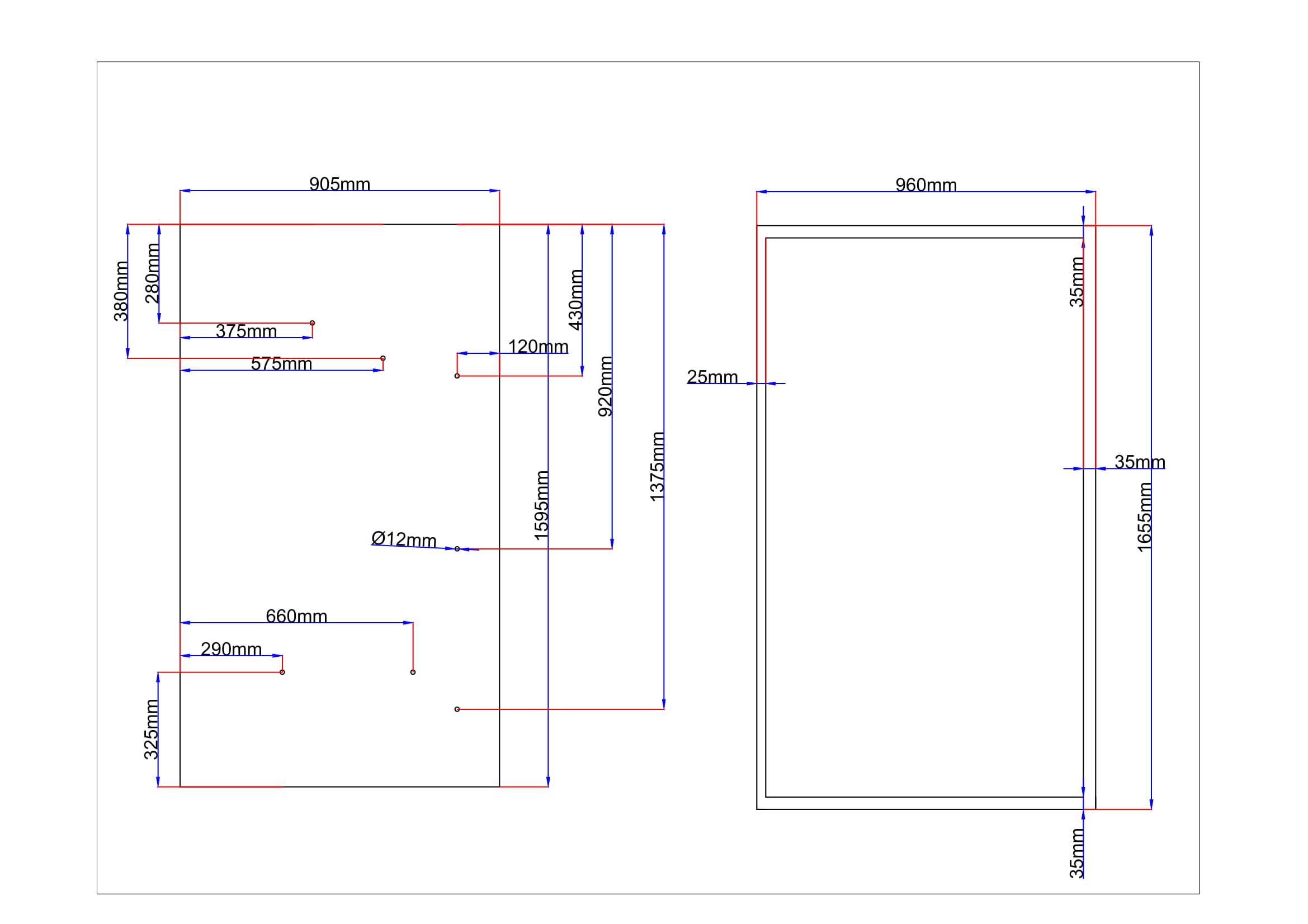Click the 920mm vertical dimension text
1308x924 pixels.
pos(605,386)
